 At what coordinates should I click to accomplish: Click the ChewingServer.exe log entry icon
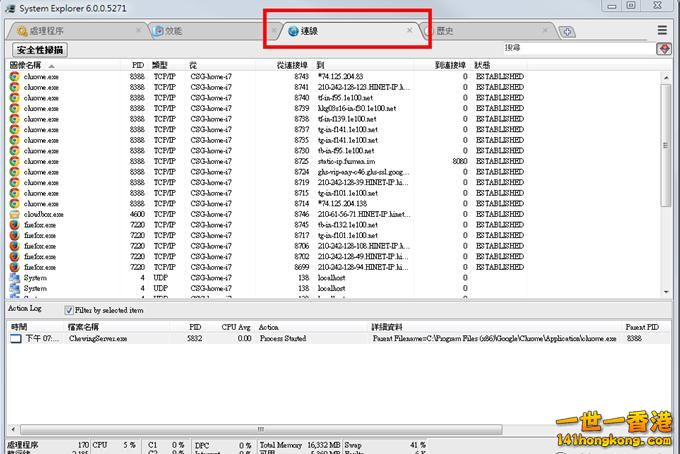click(16, 339)
